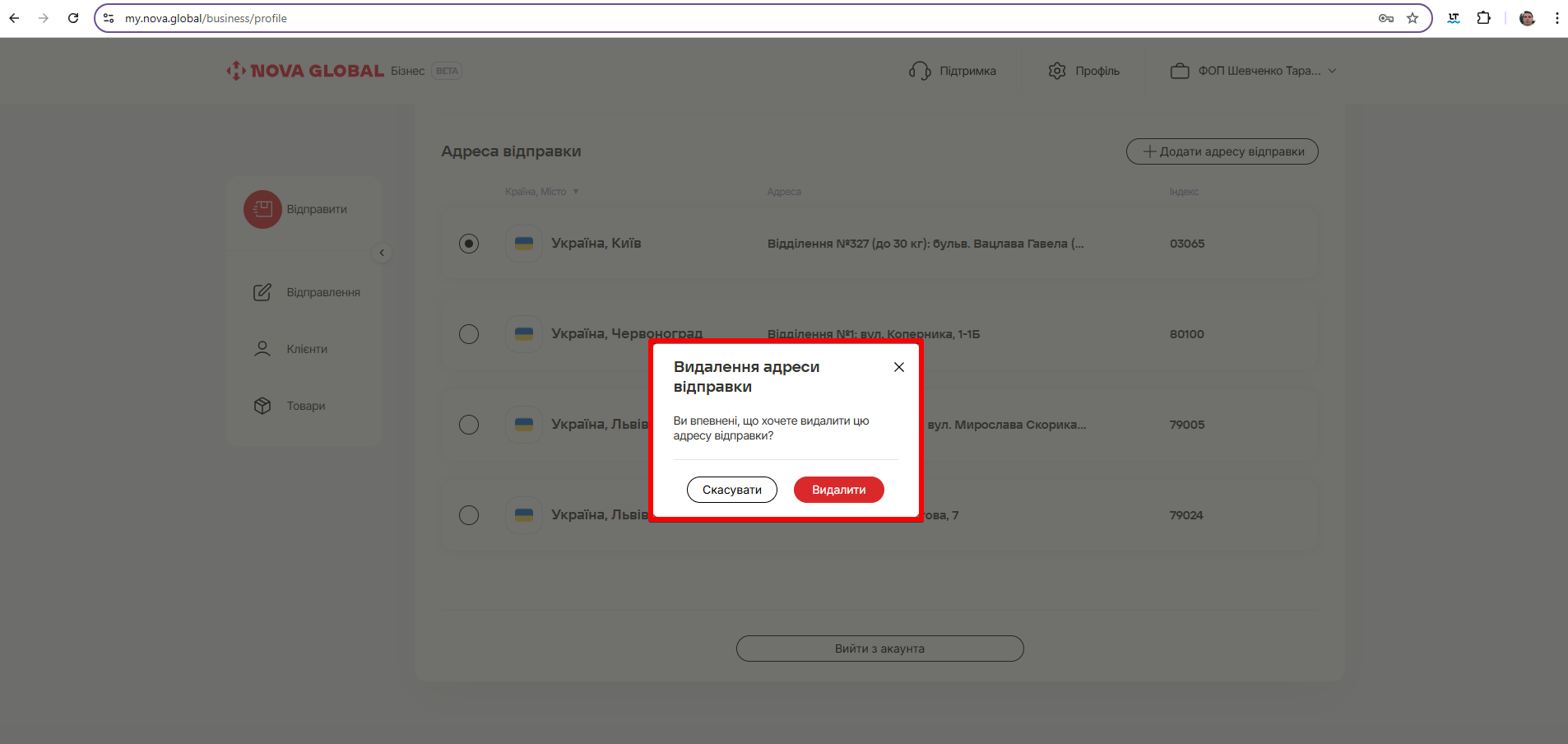Click the Log out of account button
Image resolution: width=1568 pixels, height=744 pixels.
tap(879, 649)
